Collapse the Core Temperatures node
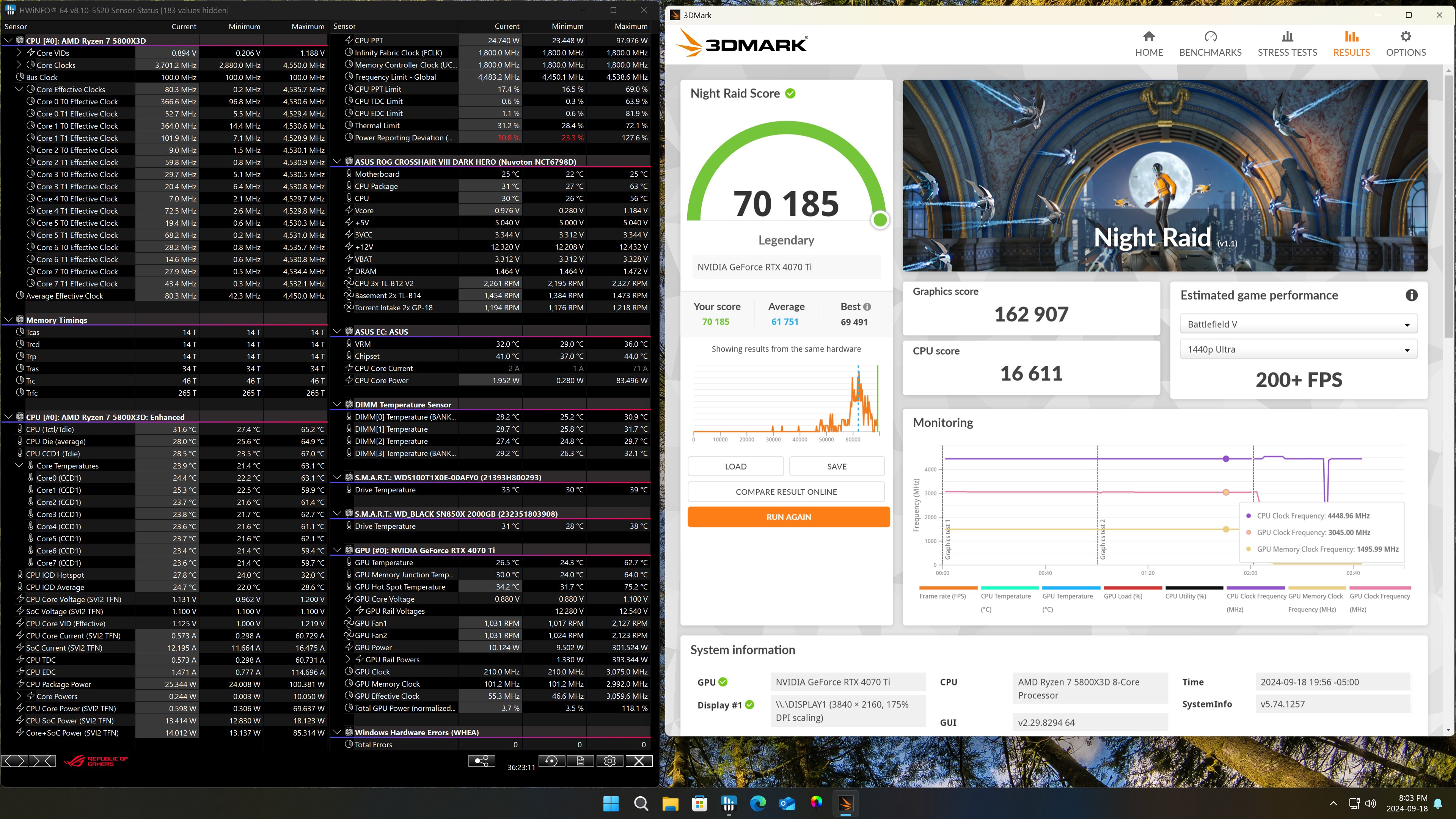This screenshot has width=1456, height=819. point(19,465)
